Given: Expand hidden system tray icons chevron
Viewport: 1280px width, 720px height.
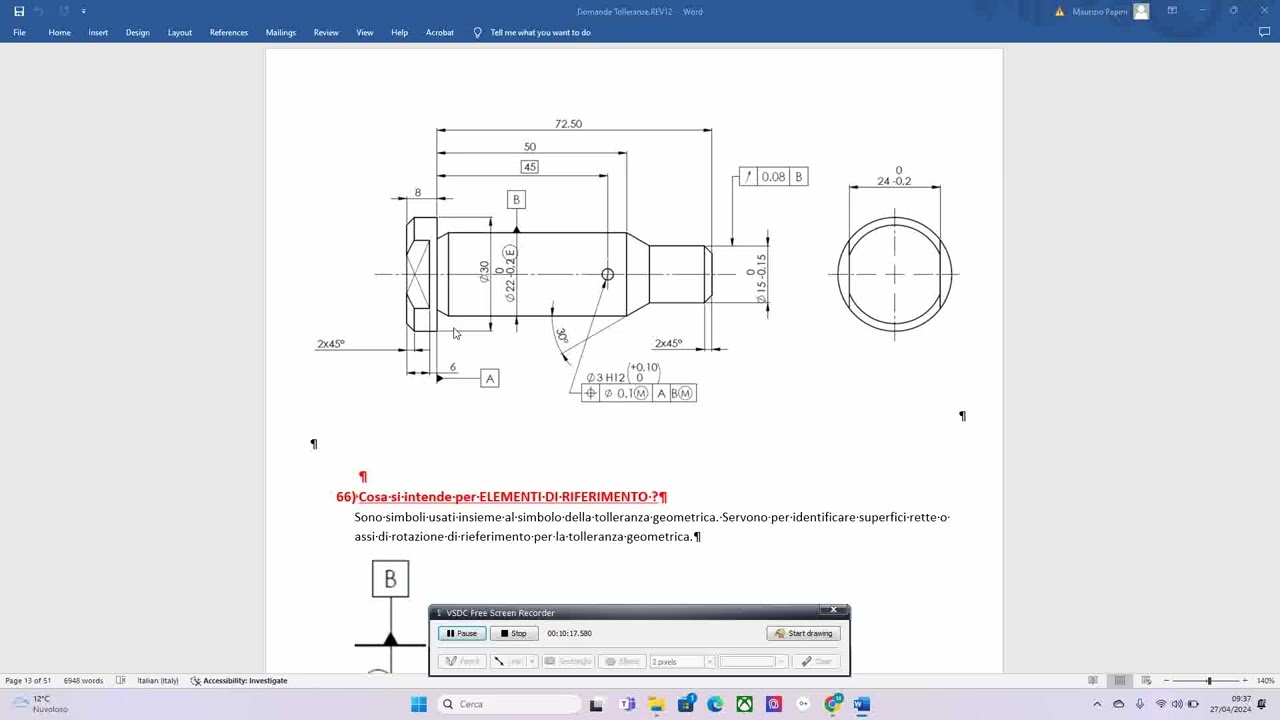Looking at the screenshot, I should coord(1097,704).
